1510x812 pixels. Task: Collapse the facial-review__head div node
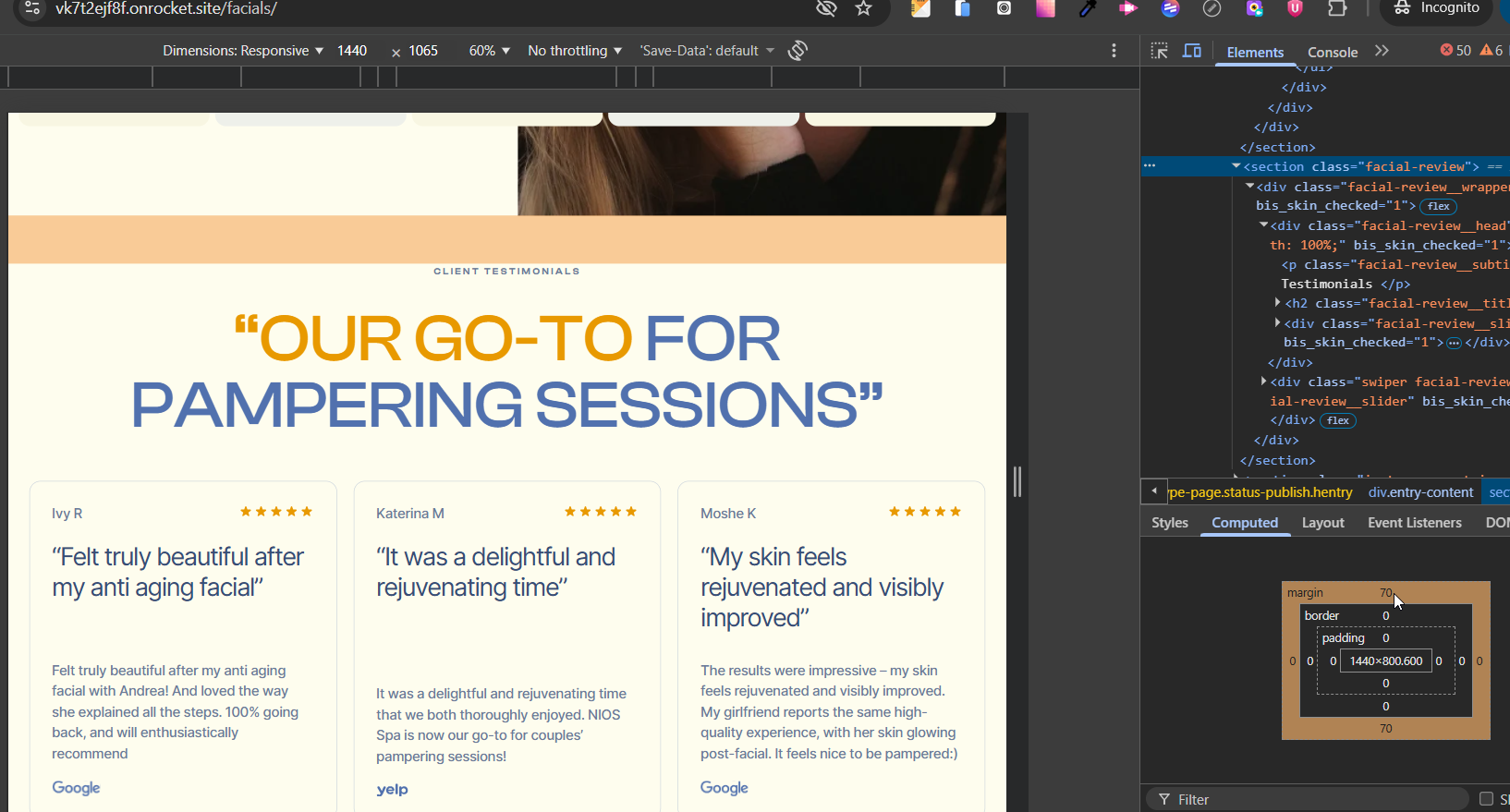[1264, 225]
